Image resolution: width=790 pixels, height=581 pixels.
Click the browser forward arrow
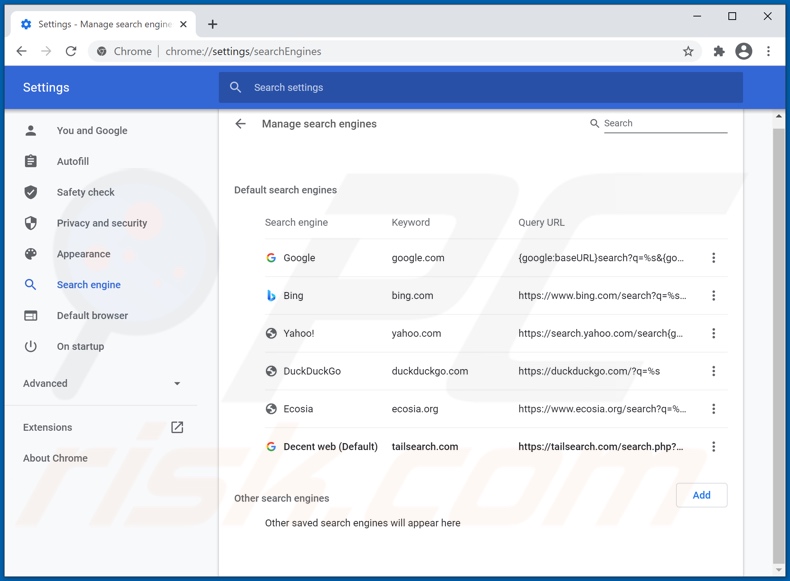click(46, 51)
